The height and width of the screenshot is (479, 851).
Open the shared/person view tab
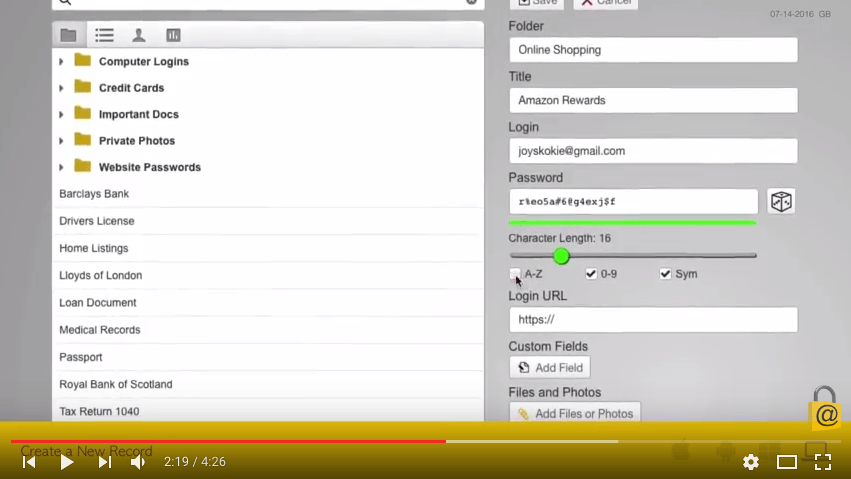coord(139,35)
